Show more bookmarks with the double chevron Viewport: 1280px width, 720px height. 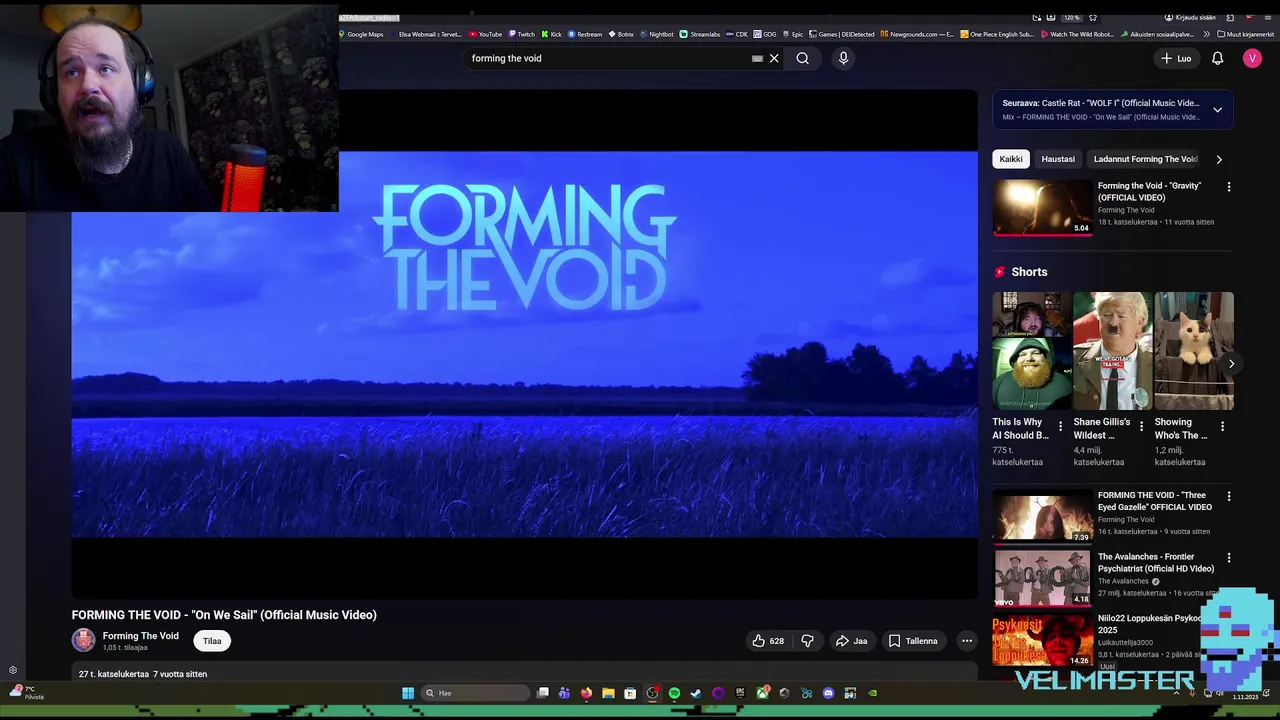pos(1206,34)
